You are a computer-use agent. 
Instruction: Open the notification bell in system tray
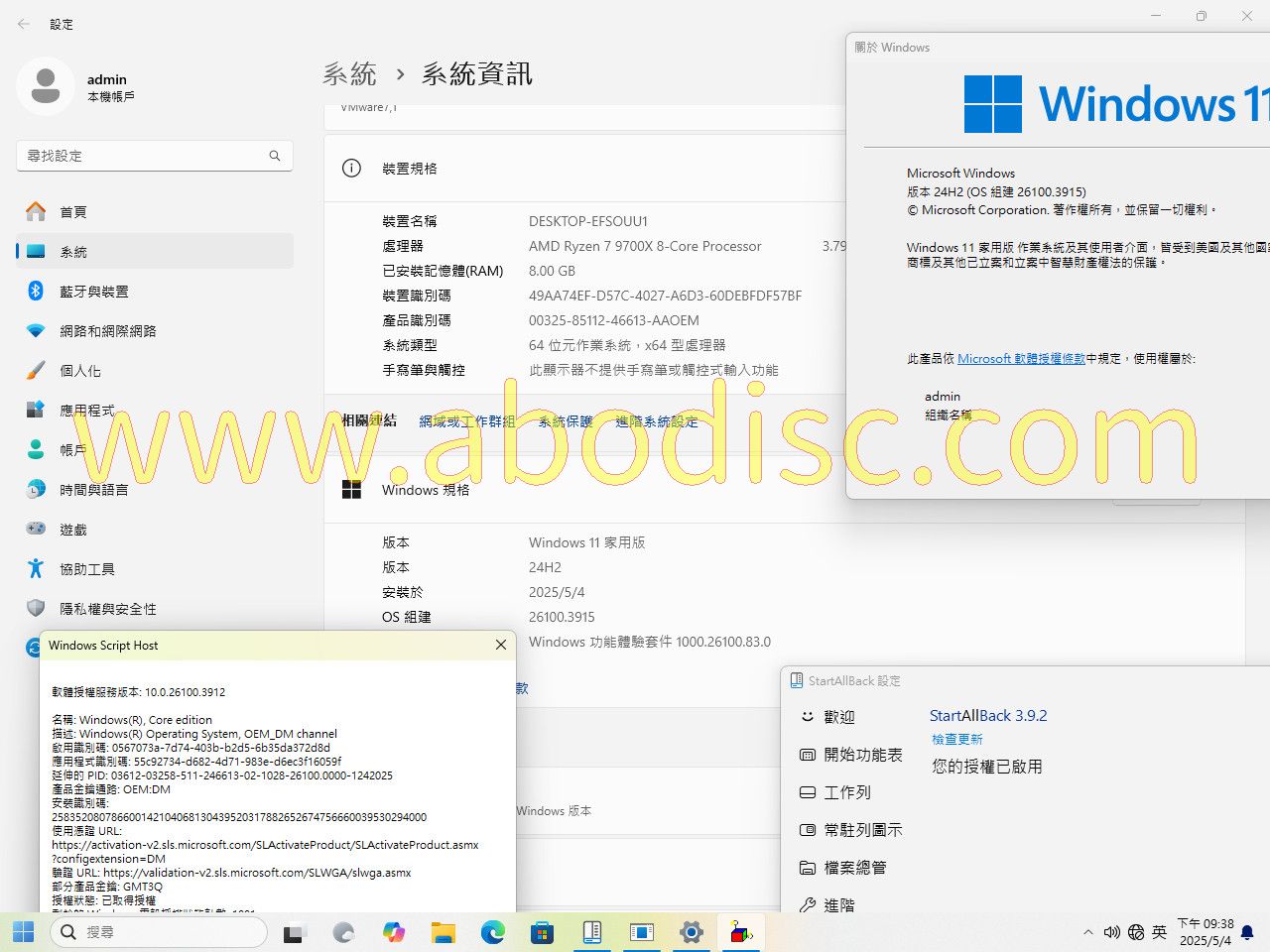[1248, 932]
